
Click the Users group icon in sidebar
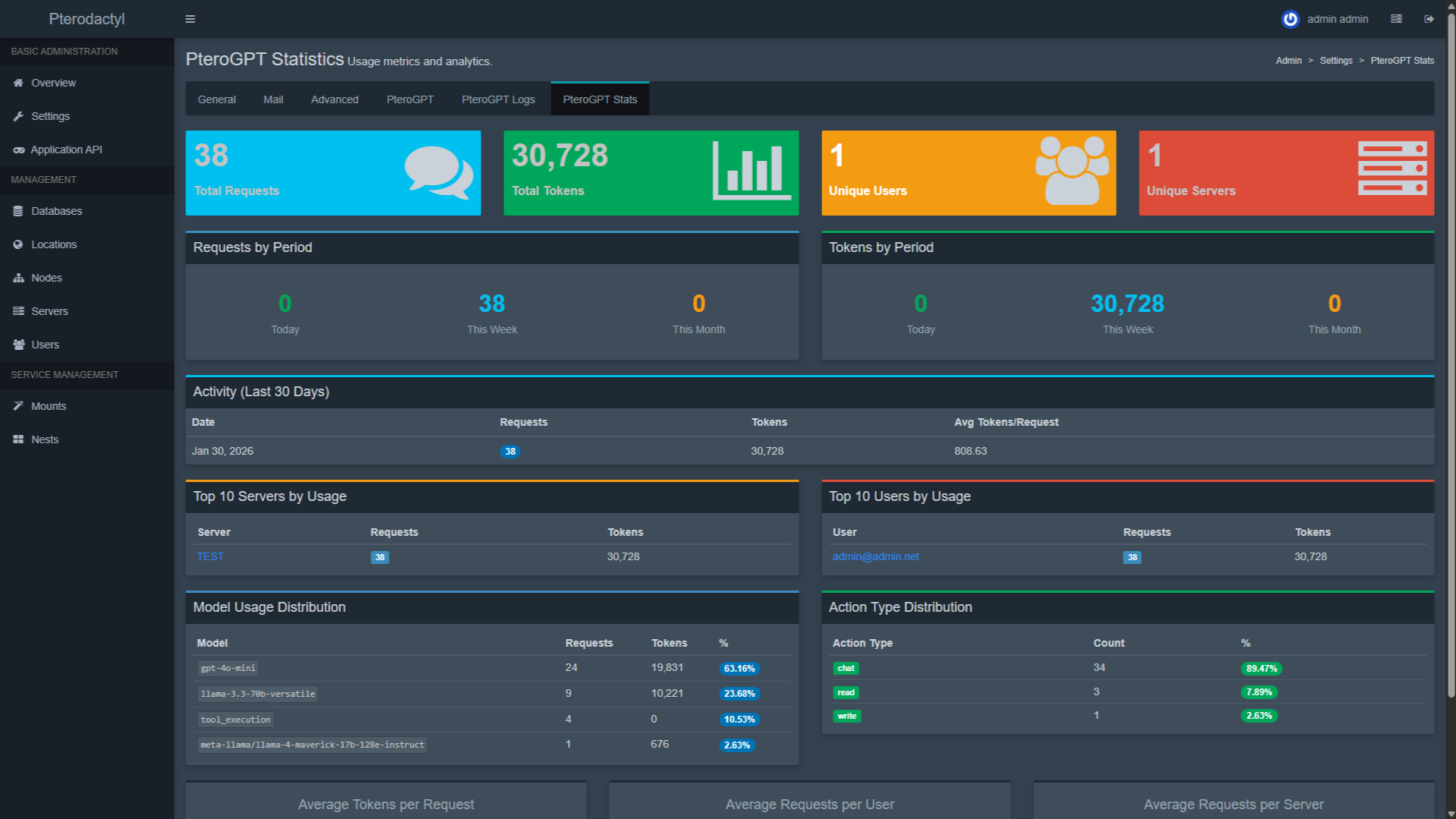(18, 345)
